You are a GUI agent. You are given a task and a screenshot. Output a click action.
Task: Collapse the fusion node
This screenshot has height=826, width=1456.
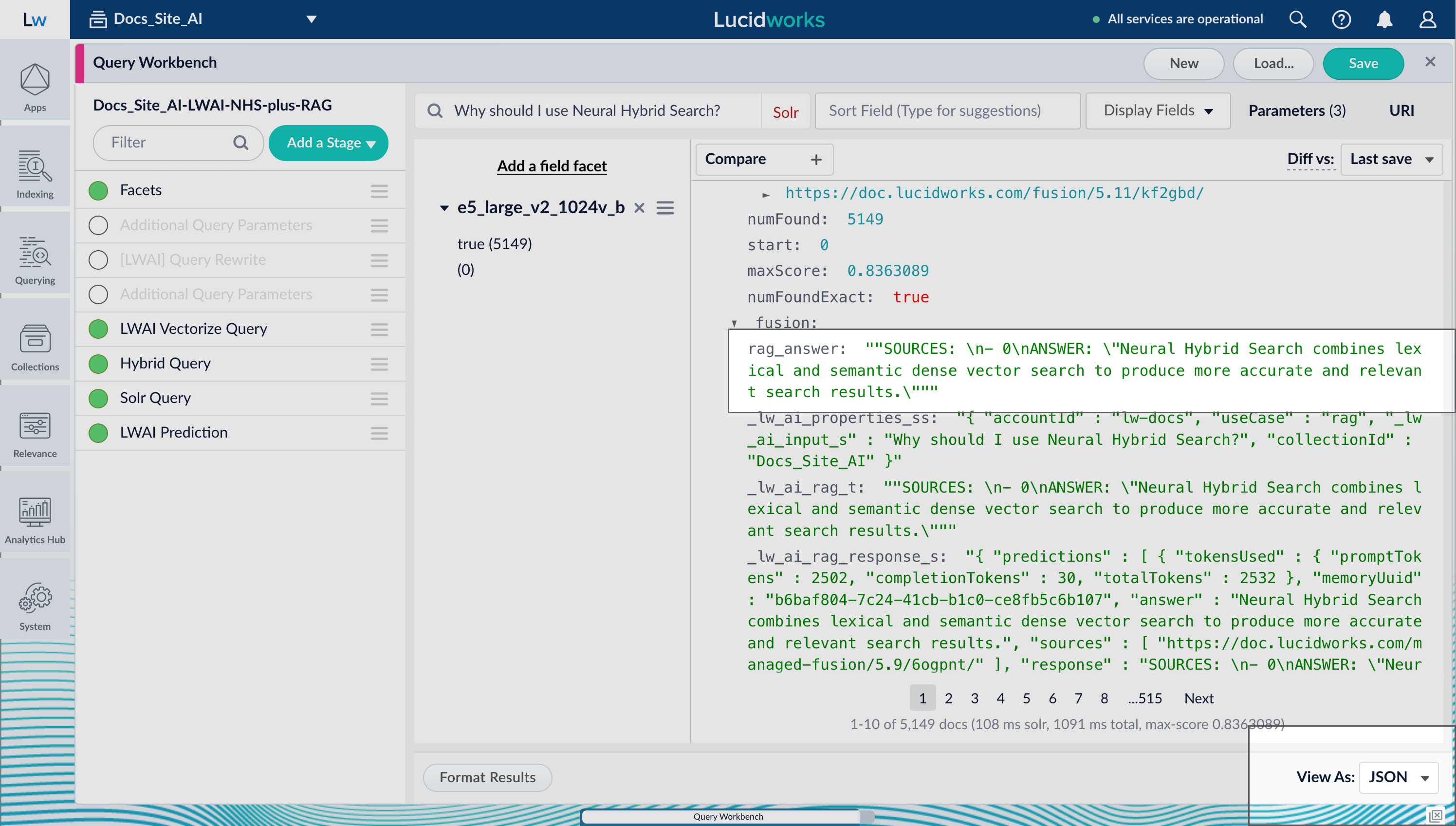pyautogui.click(x=734, y=323)
